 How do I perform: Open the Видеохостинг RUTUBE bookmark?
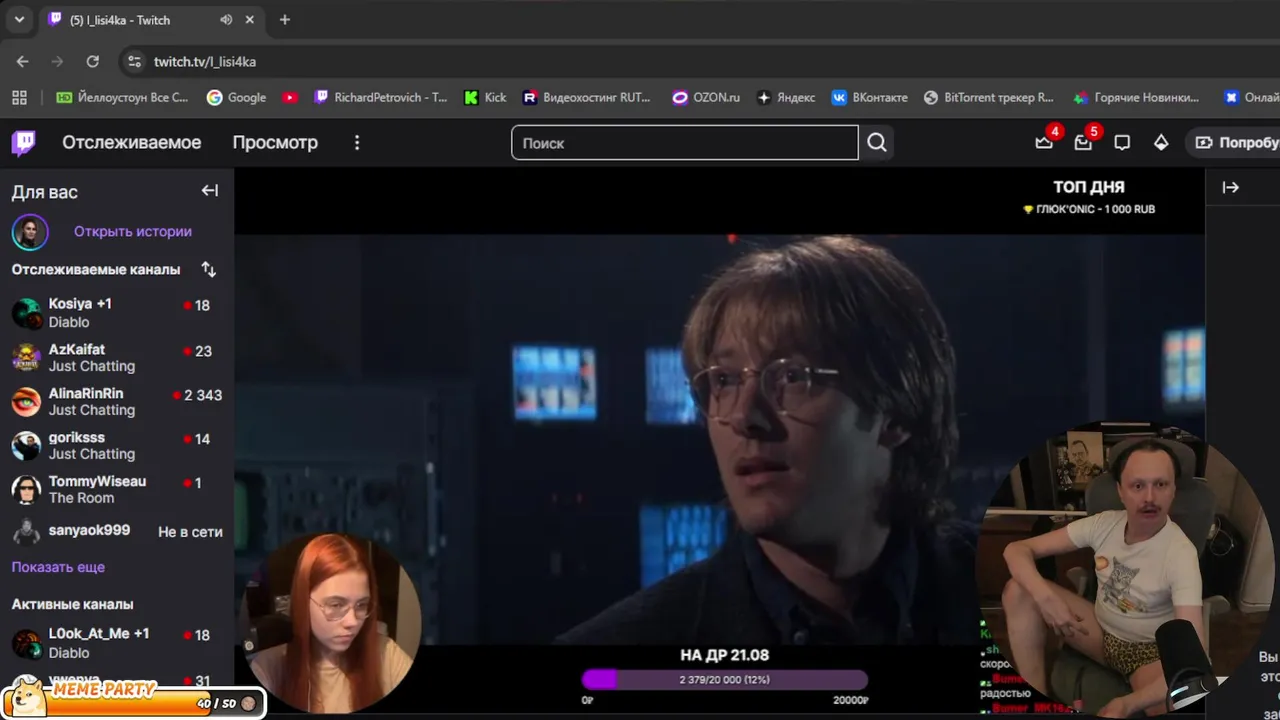click(586, 97)
